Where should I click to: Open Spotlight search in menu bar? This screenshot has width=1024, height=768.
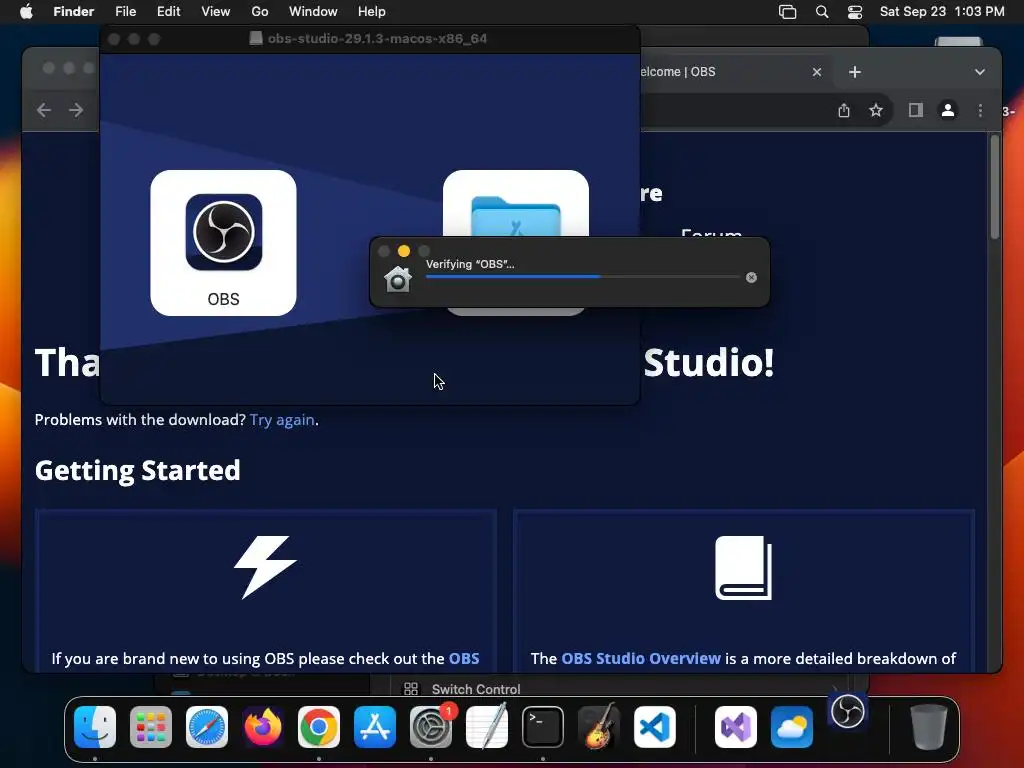(822, 12)
